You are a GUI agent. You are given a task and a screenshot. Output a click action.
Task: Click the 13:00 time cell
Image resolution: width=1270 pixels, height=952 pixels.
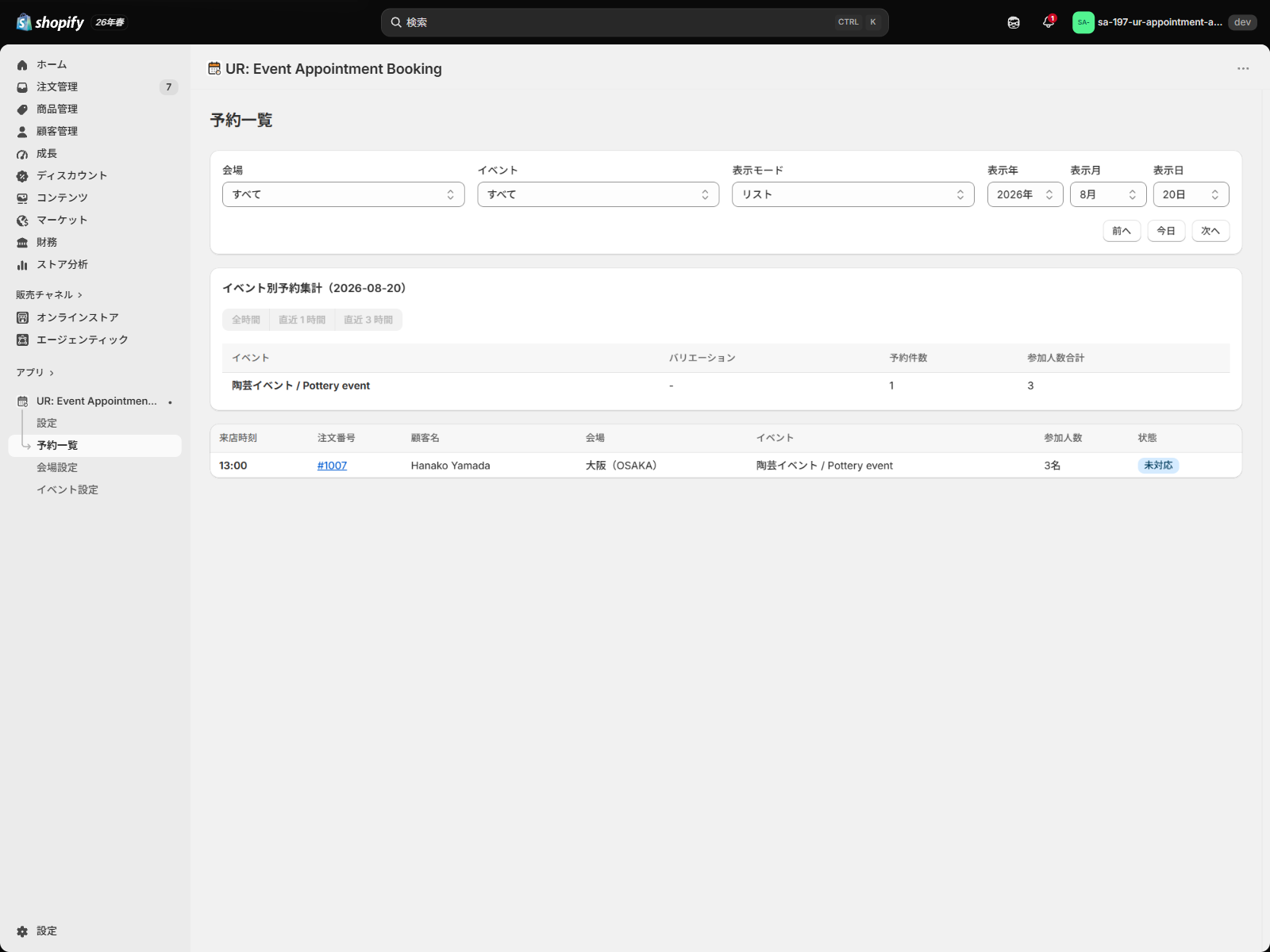pyautogui.click(x=233, y=466)
